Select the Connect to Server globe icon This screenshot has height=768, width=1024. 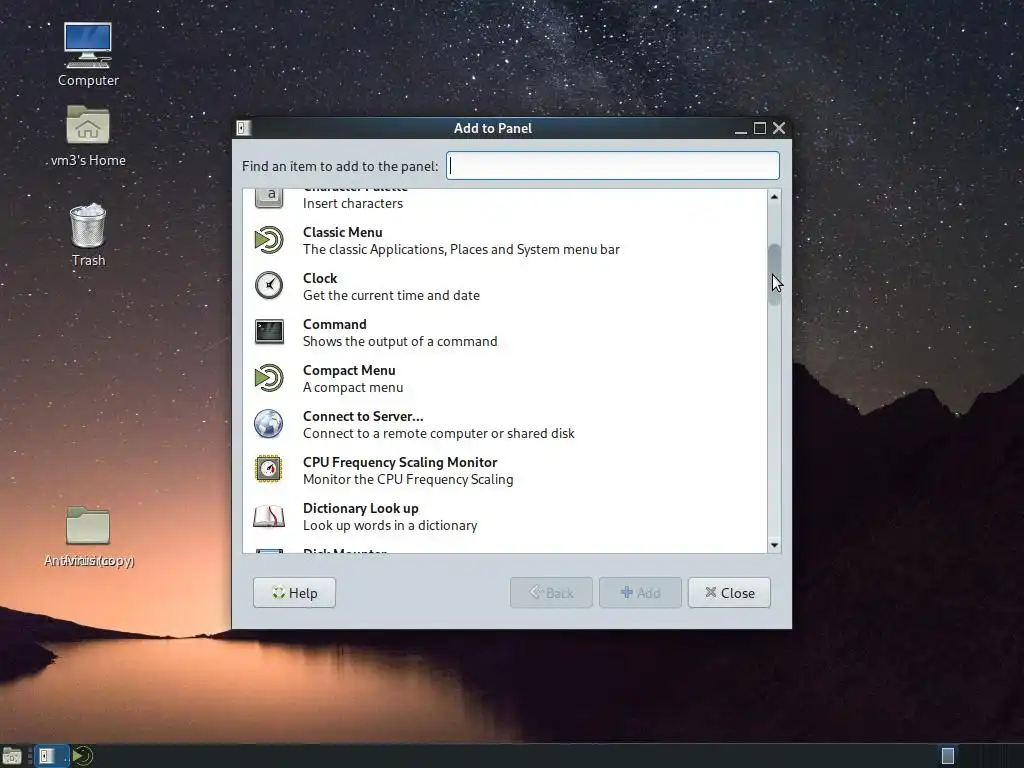(268, 424)
